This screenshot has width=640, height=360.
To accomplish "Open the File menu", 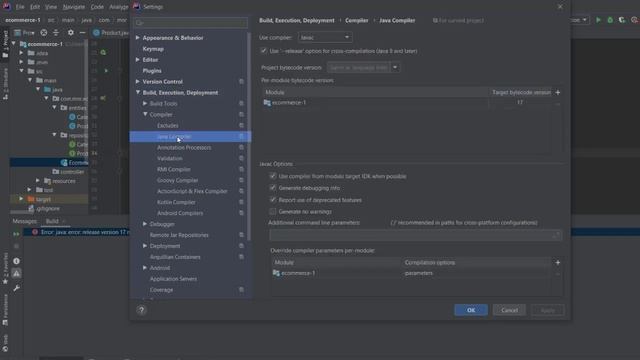I will [x=20, y=7].
